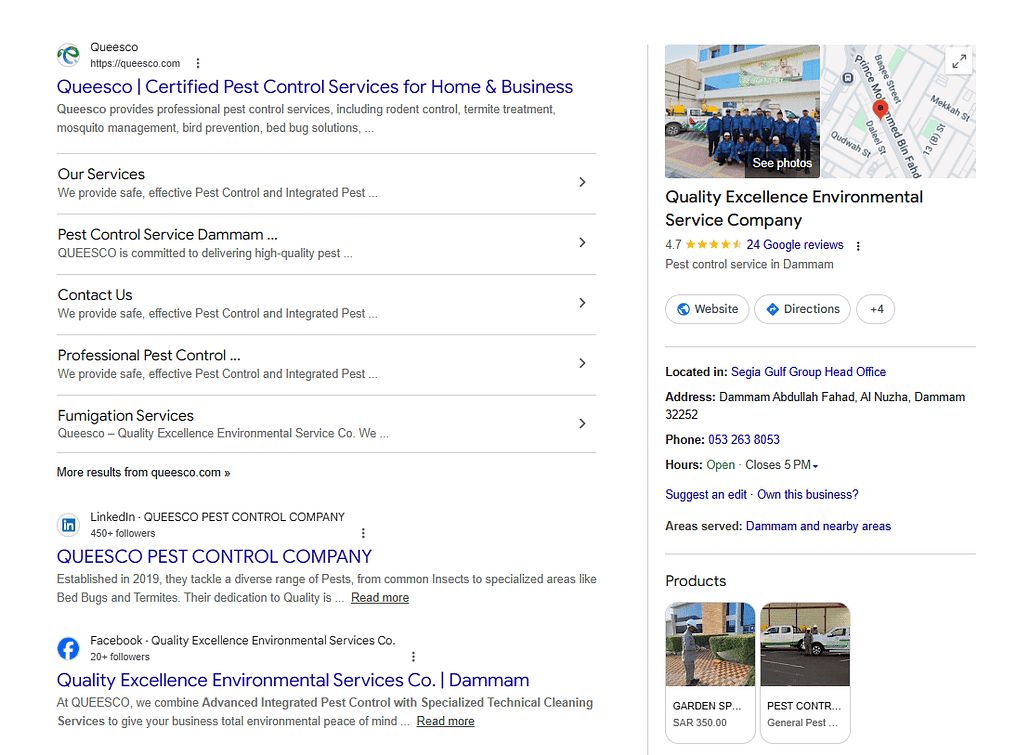Click 'Closes 5 PM' hours text

pos(778,465)
